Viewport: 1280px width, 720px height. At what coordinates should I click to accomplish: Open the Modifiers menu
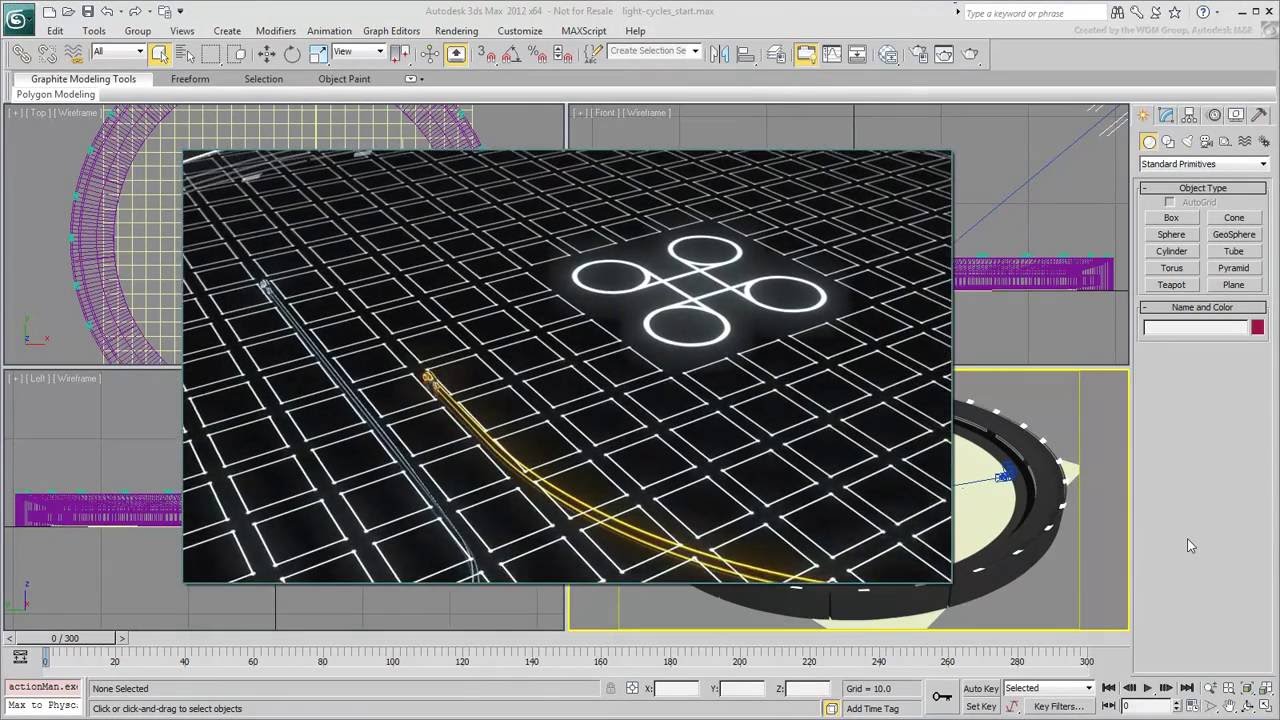pos(275,31)
